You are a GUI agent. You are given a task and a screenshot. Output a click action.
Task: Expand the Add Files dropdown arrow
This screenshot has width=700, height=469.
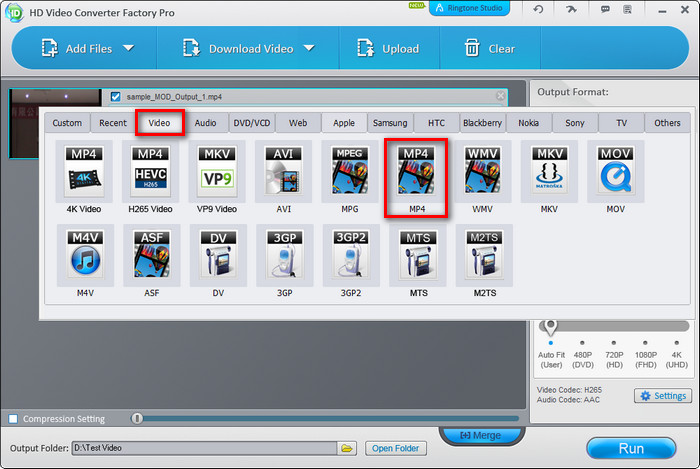tap(128, 48)
